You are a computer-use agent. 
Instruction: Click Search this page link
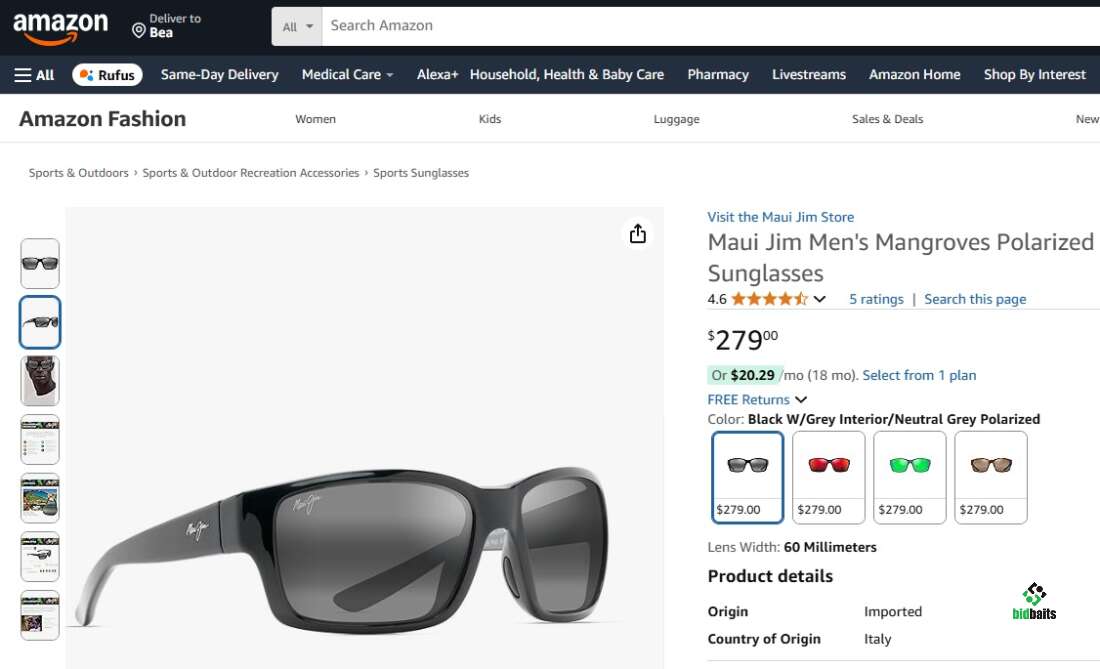coord(975,299)
